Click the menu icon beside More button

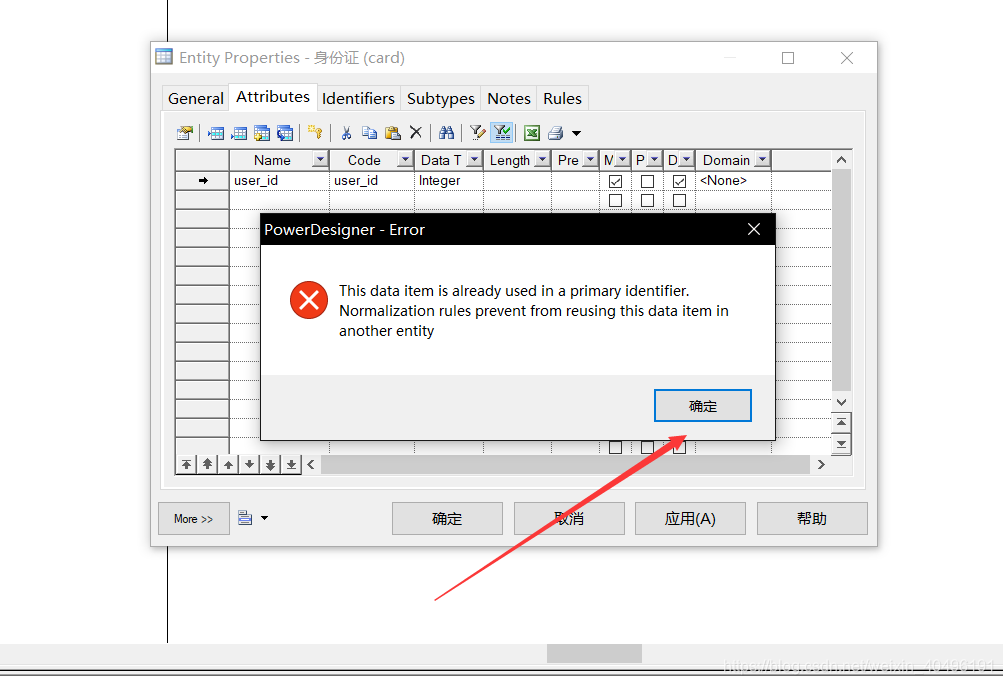point(245,517)
